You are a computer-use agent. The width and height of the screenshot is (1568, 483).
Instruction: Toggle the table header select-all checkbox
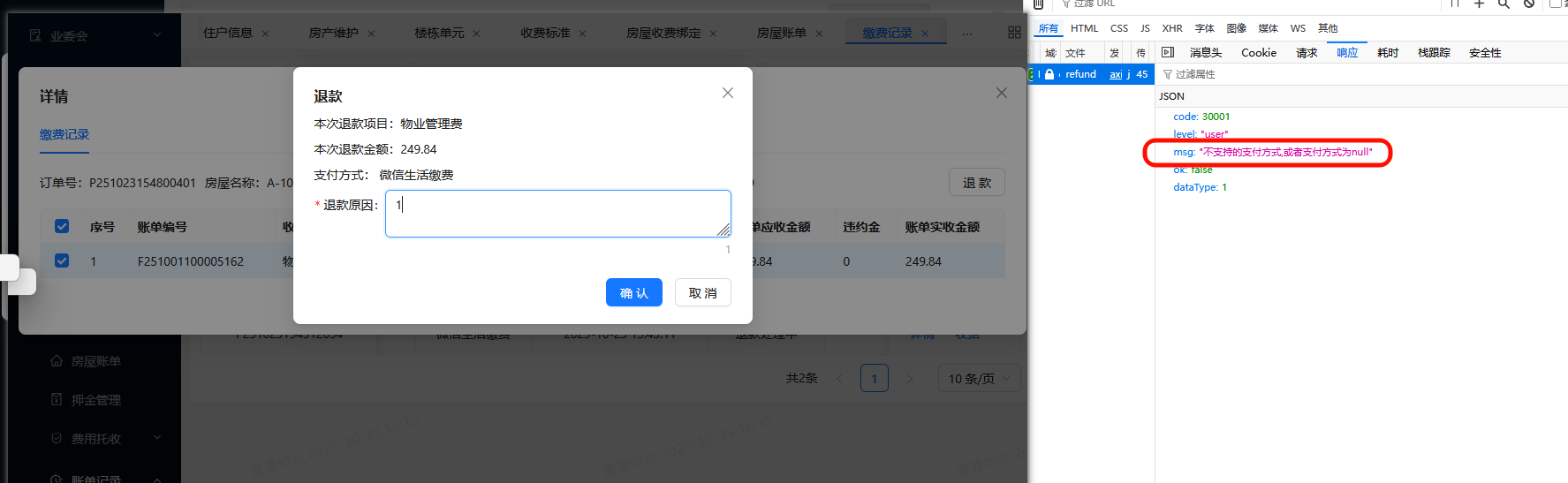62,226
